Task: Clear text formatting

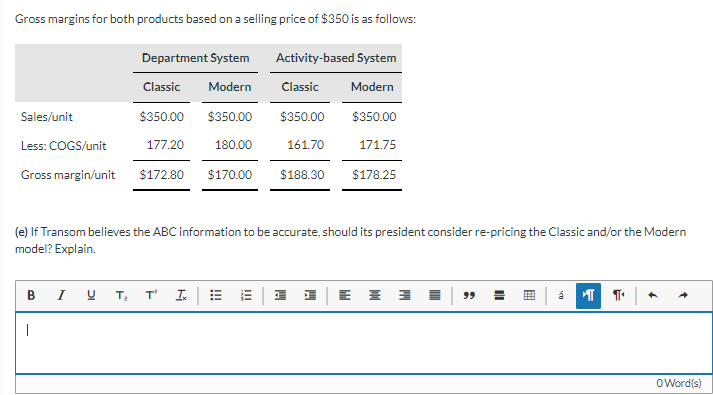Action: point(181,295)
